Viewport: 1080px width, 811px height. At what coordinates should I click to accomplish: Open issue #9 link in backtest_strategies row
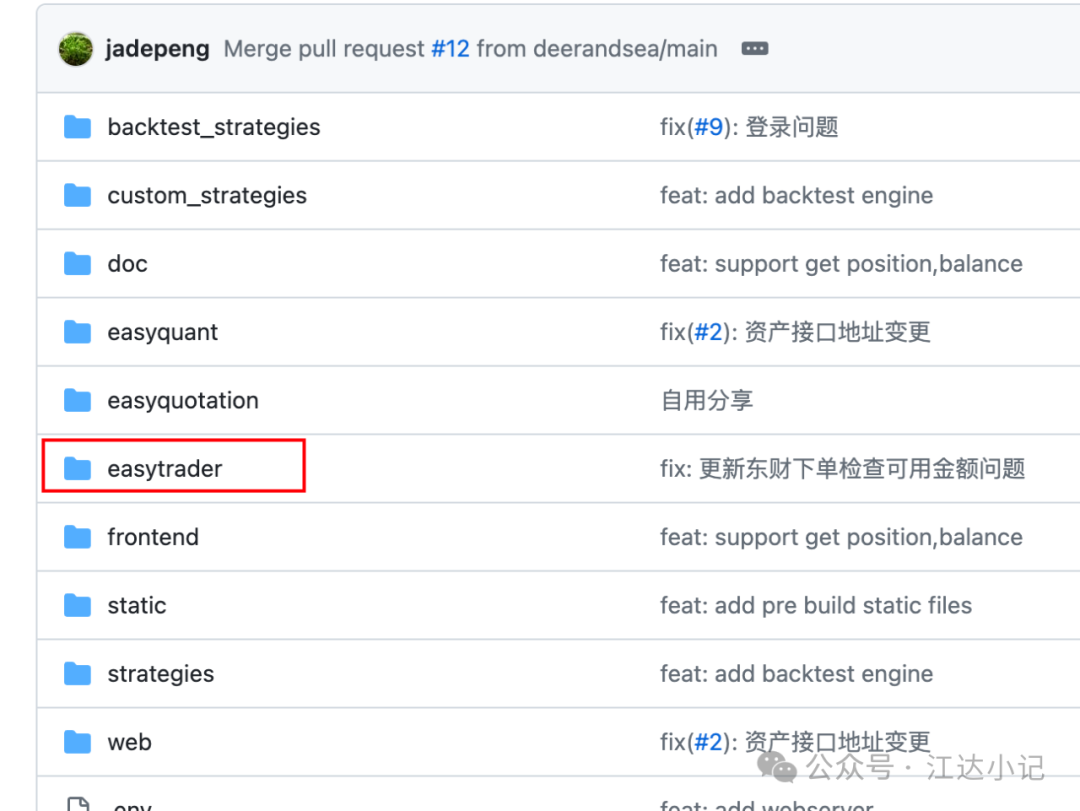(708, 127)
